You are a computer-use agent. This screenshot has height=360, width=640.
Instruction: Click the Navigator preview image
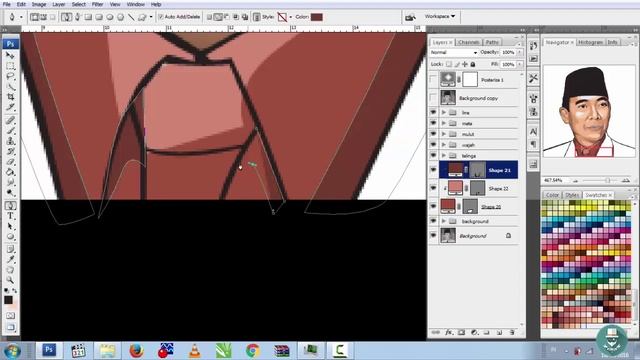[x=589, y=111]
